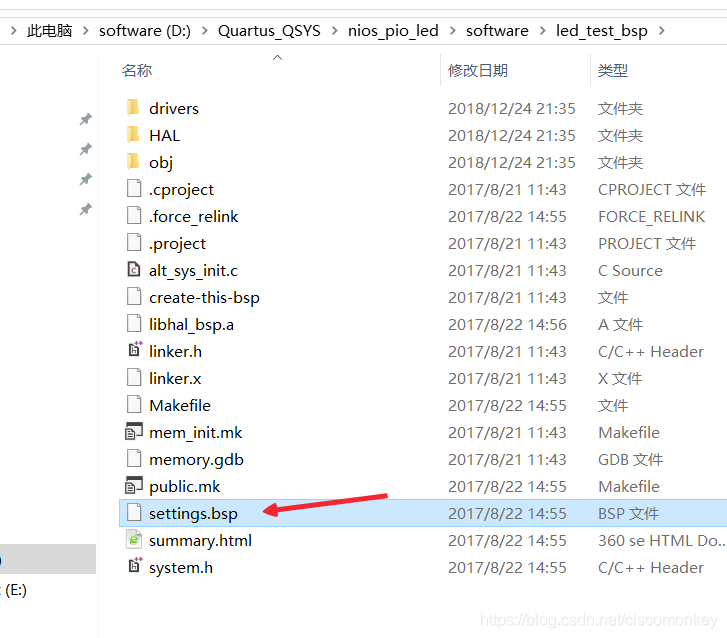
Task: Click the 2017/8/22 14:56 date cell
Action: coord(507,325)
